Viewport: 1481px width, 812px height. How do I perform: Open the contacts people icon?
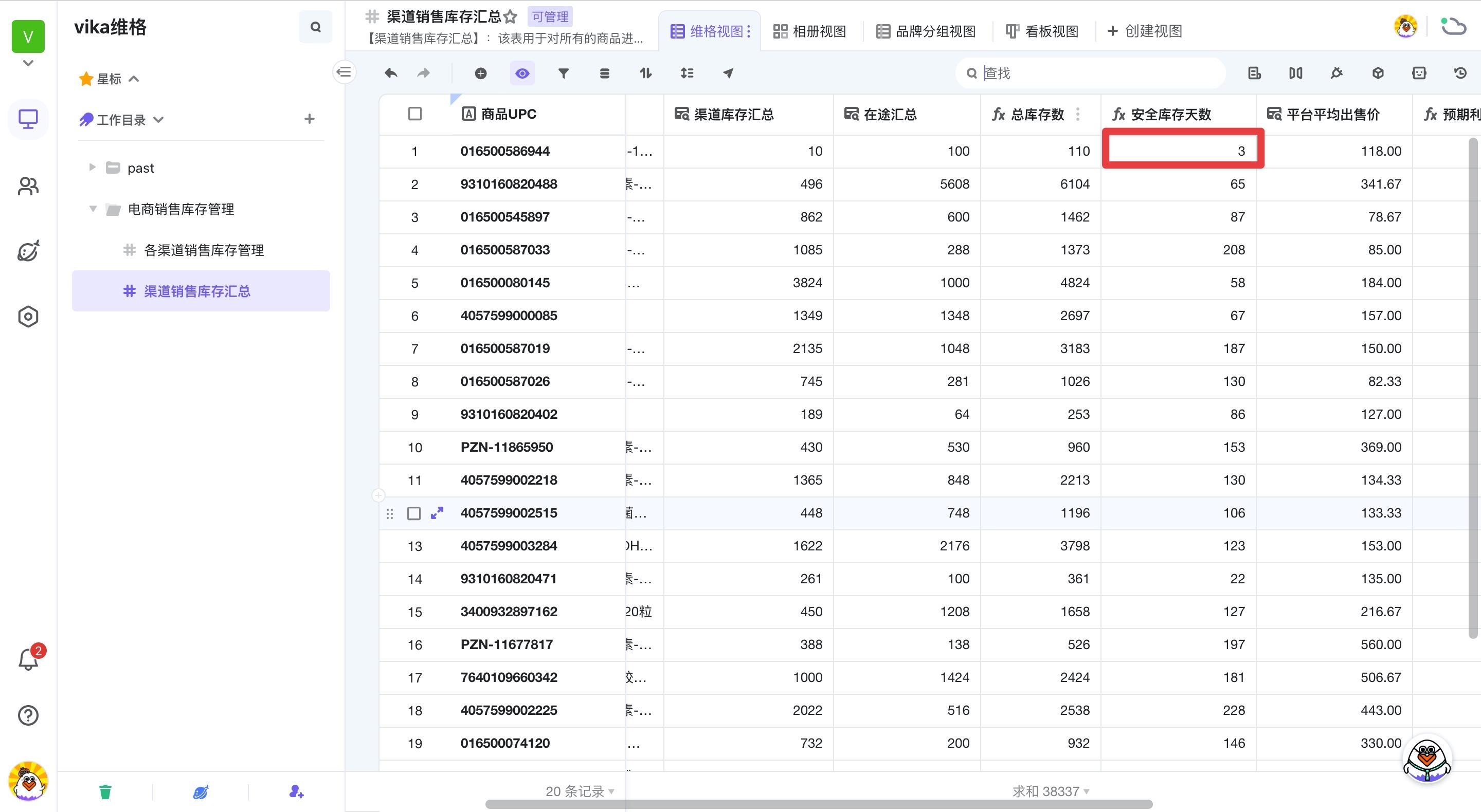pos(28,186)
